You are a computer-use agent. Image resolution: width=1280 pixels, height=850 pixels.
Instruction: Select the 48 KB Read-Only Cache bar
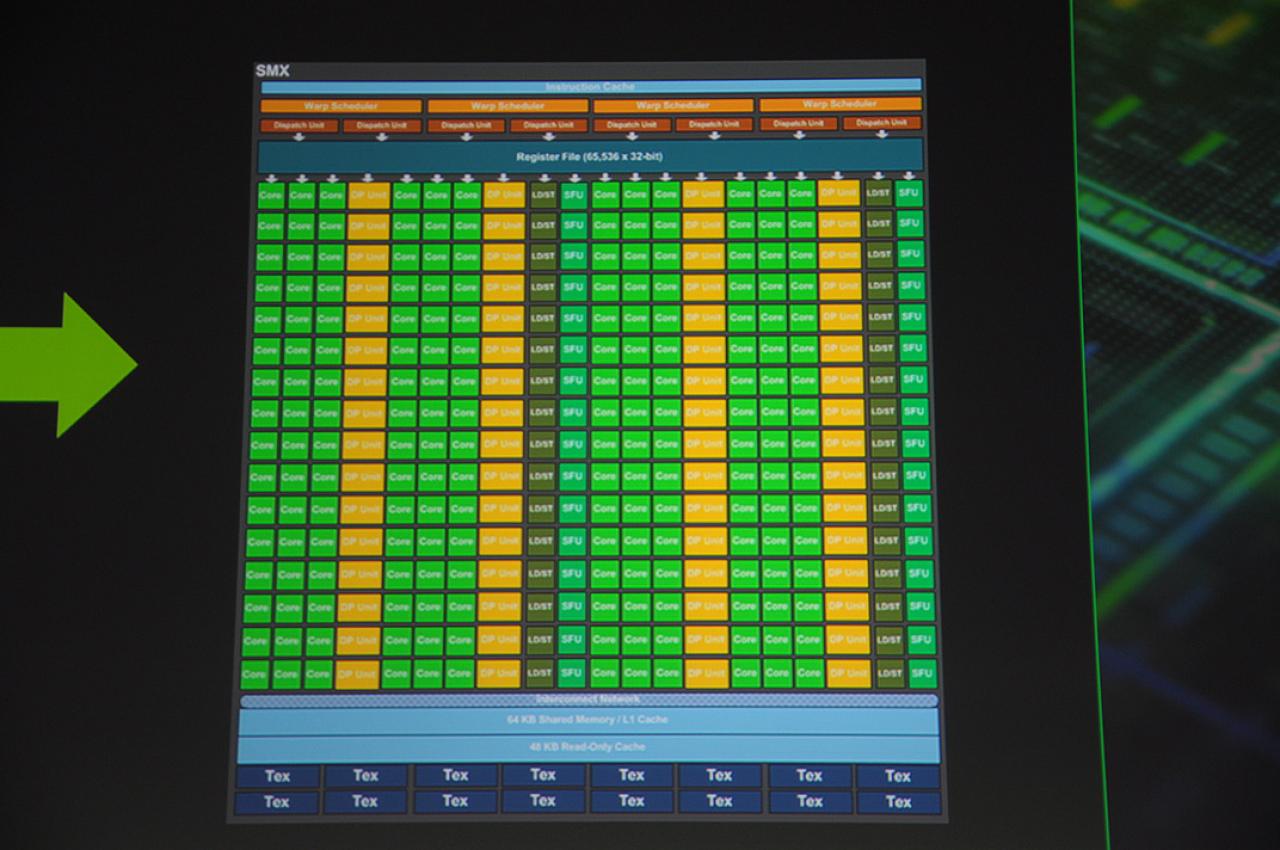(588, 747)
